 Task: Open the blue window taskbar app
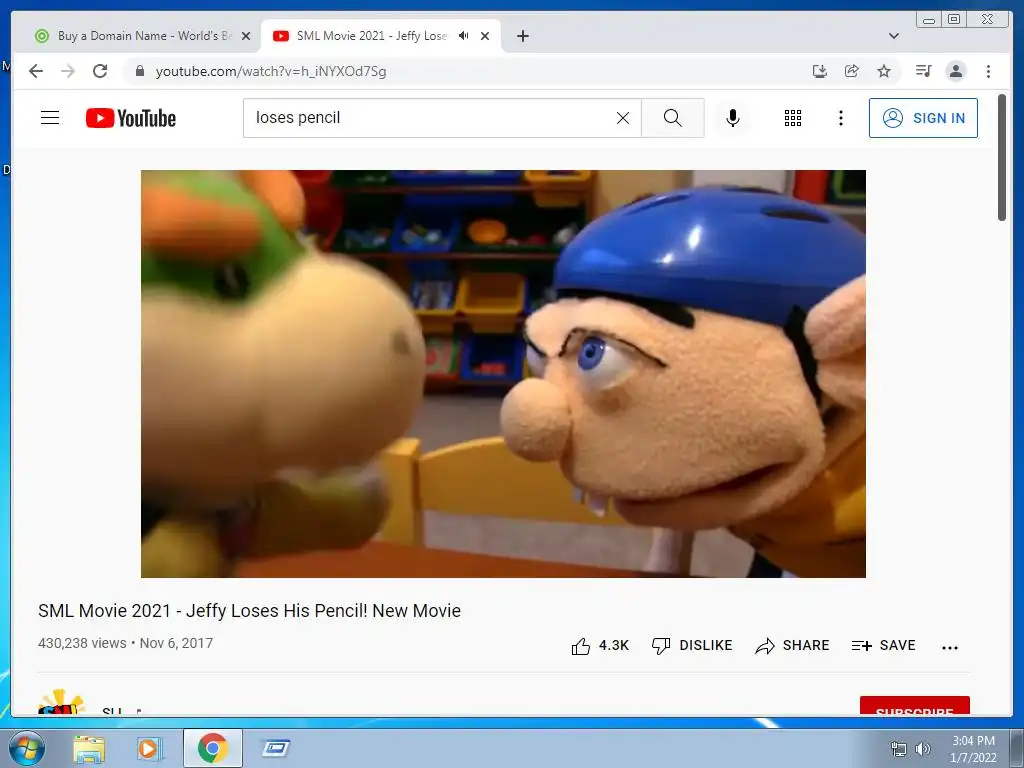(x=276, y=748)
